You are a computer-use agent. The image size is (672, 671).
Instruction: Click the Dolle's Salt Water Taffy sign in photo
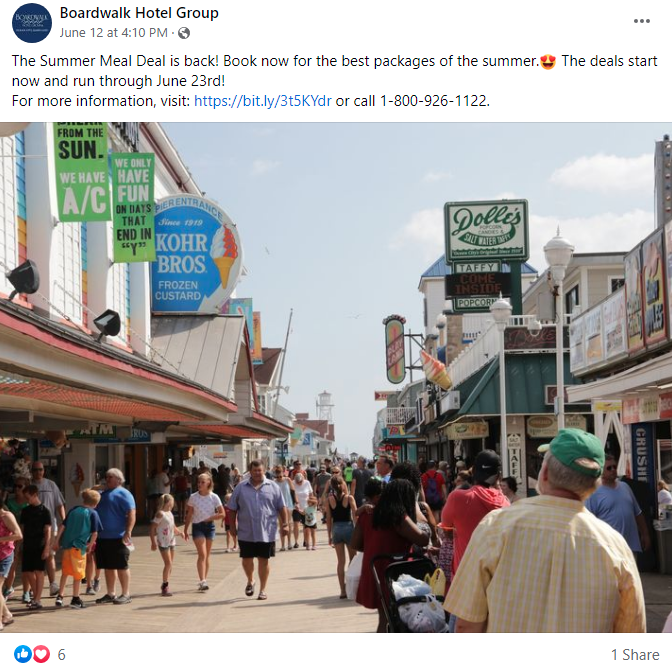(x=486, y=231)
